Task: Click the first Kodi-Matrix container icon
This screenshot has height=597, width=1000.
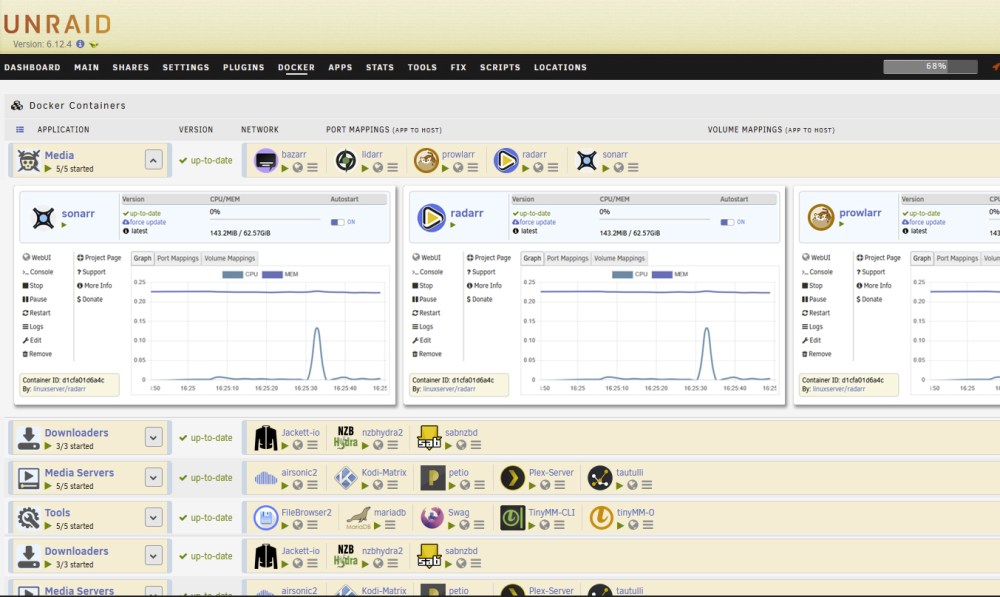Action: (346, 478)
